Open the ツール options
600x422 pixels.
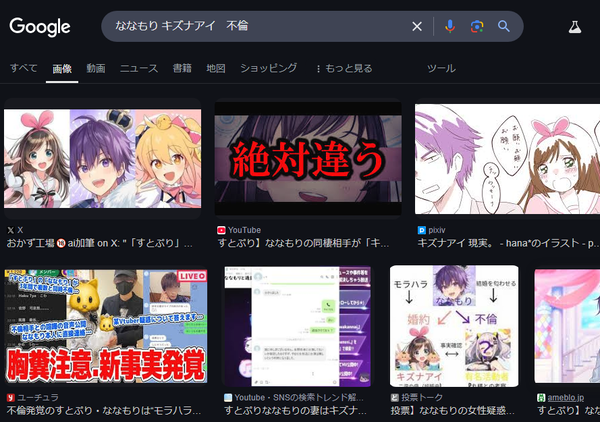click(442, 68)
